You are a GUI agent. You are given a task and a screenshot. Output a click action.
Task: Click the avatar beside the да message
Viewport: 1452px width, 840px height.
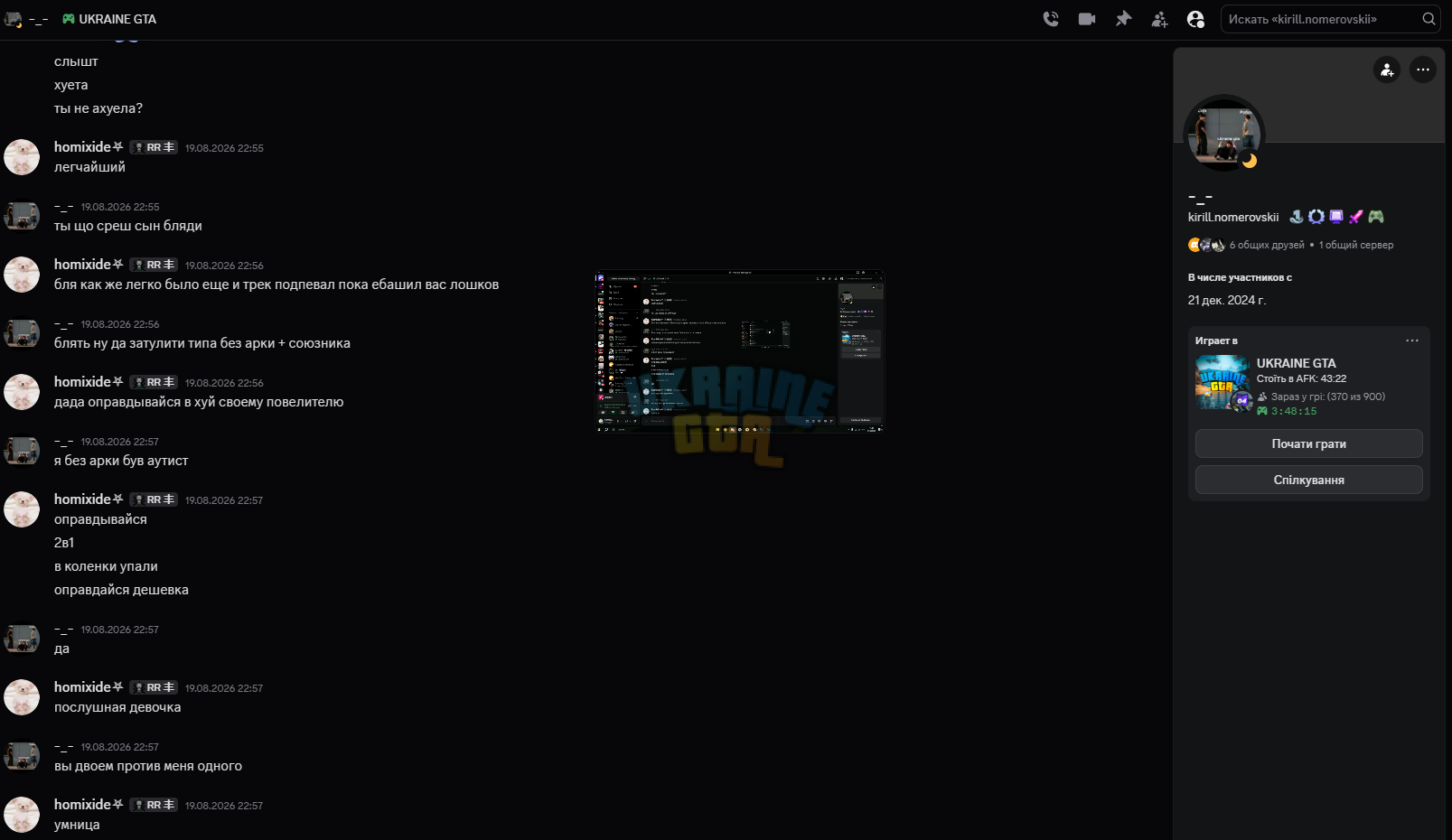(x=22, y=639)
